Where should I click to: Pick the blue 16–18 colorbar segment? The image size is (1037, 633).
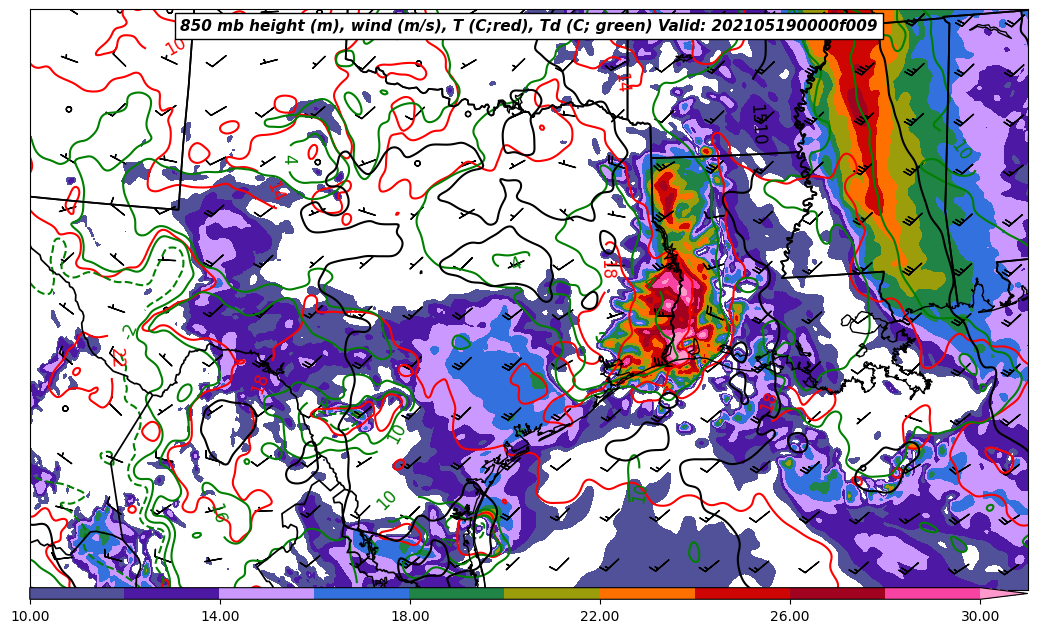coord(362,593)
